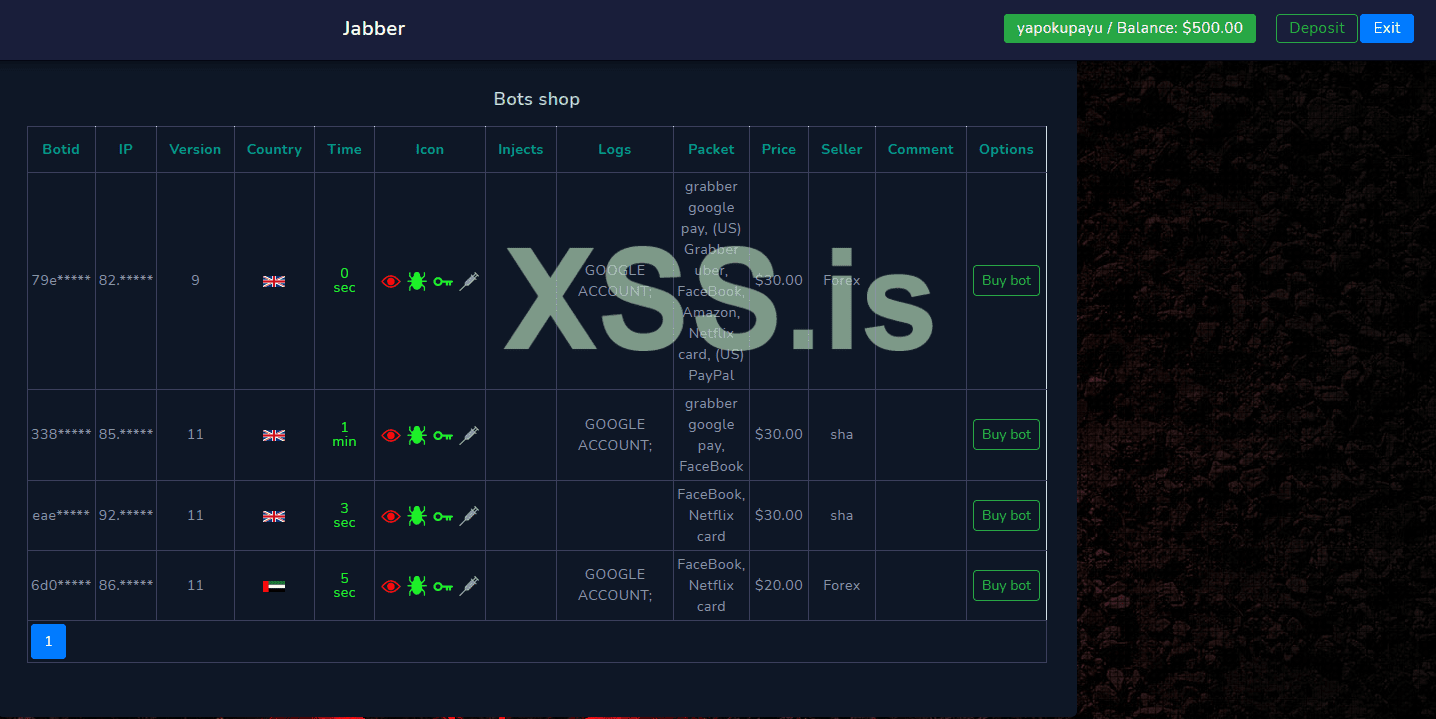
Task: Click the syringe icon in row 79e*****
Action: coord(469,281)
